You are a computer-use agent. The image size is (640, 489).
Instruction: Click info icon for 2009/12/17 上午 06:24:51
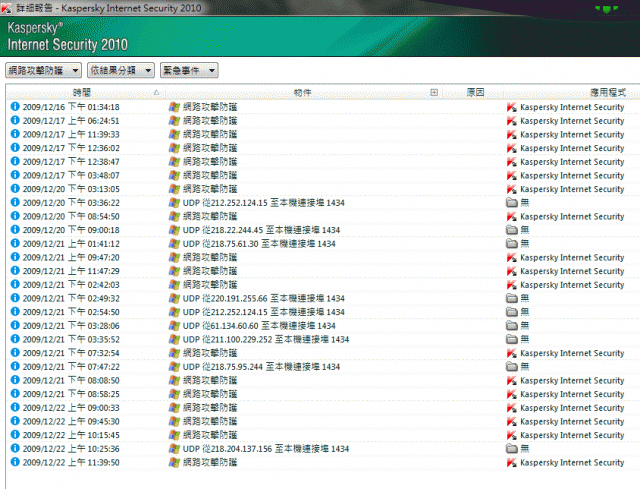click(x=15, y=120)
